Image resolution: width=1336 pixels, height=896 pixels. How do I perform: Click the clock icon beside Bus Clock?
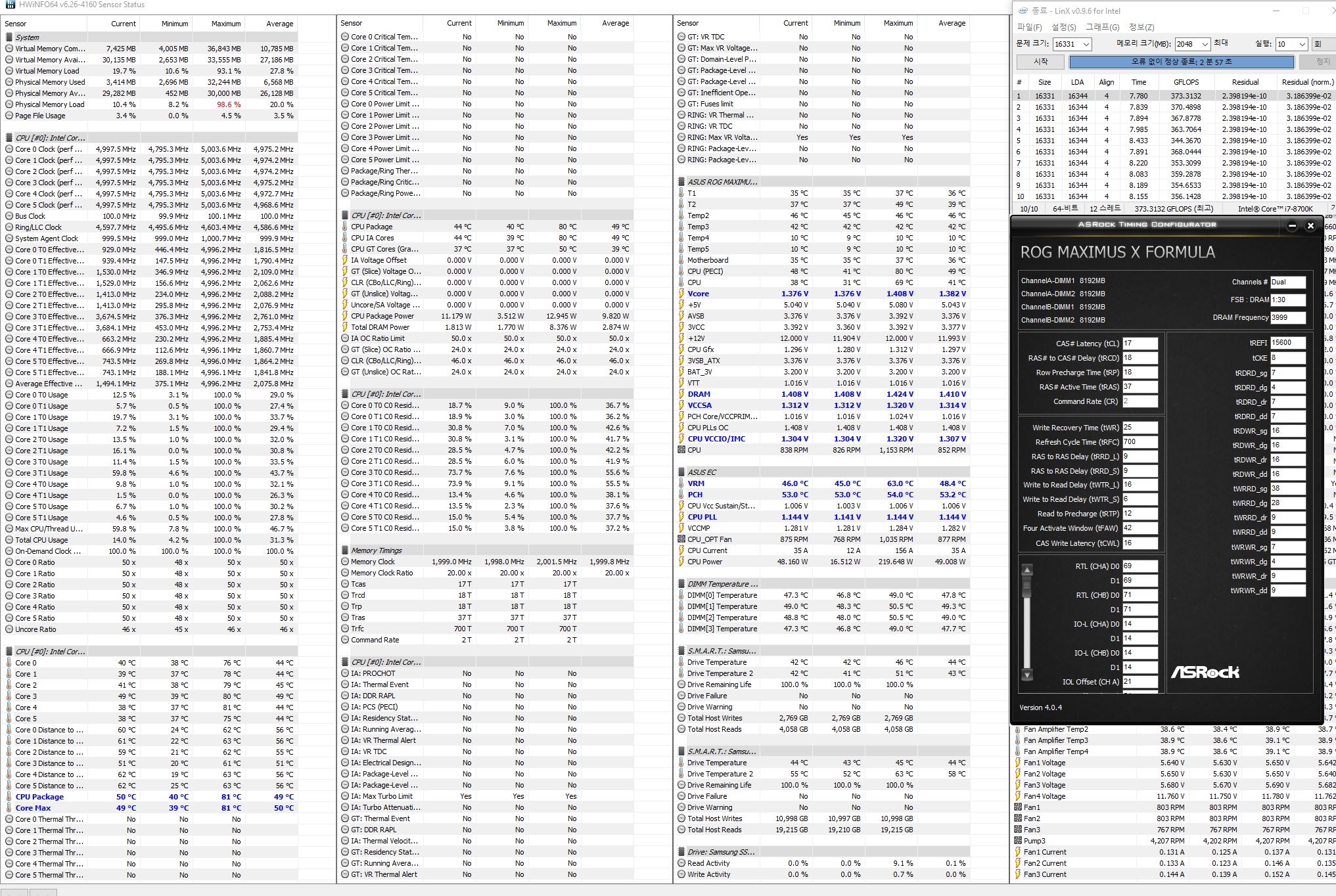click(x=9, y=216)
